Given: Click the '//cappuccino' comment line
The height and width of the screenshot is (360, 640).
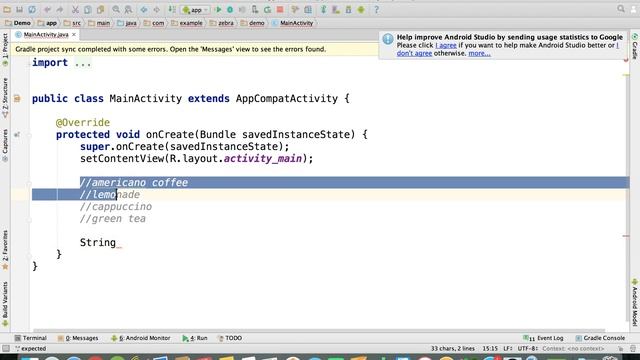Looking at the screenshot, I should click(x=116, y=207).
